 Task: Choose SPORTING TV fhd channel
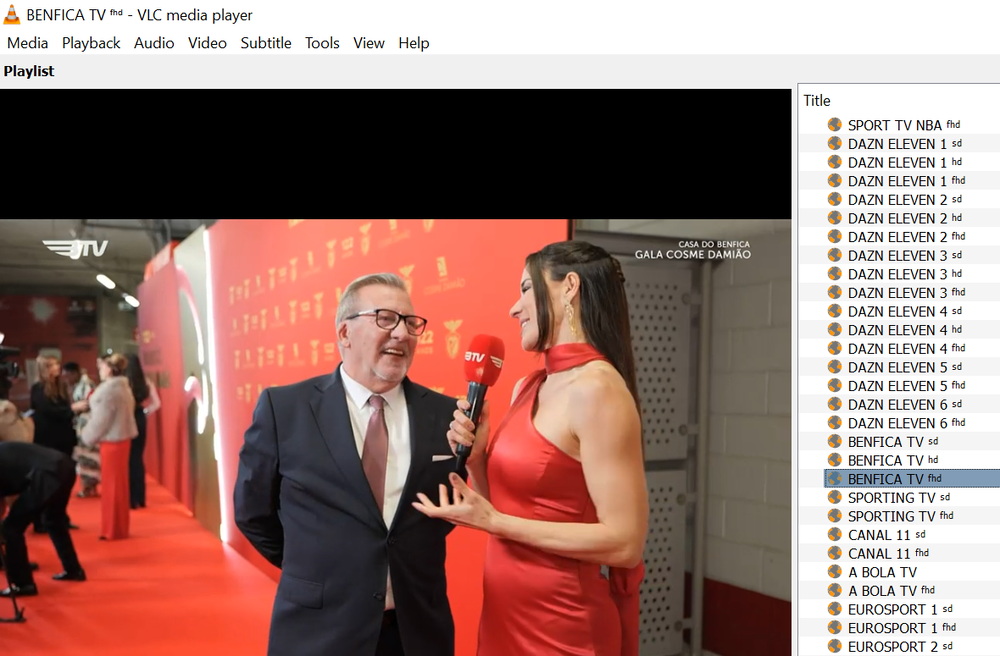tap(901, 516)
